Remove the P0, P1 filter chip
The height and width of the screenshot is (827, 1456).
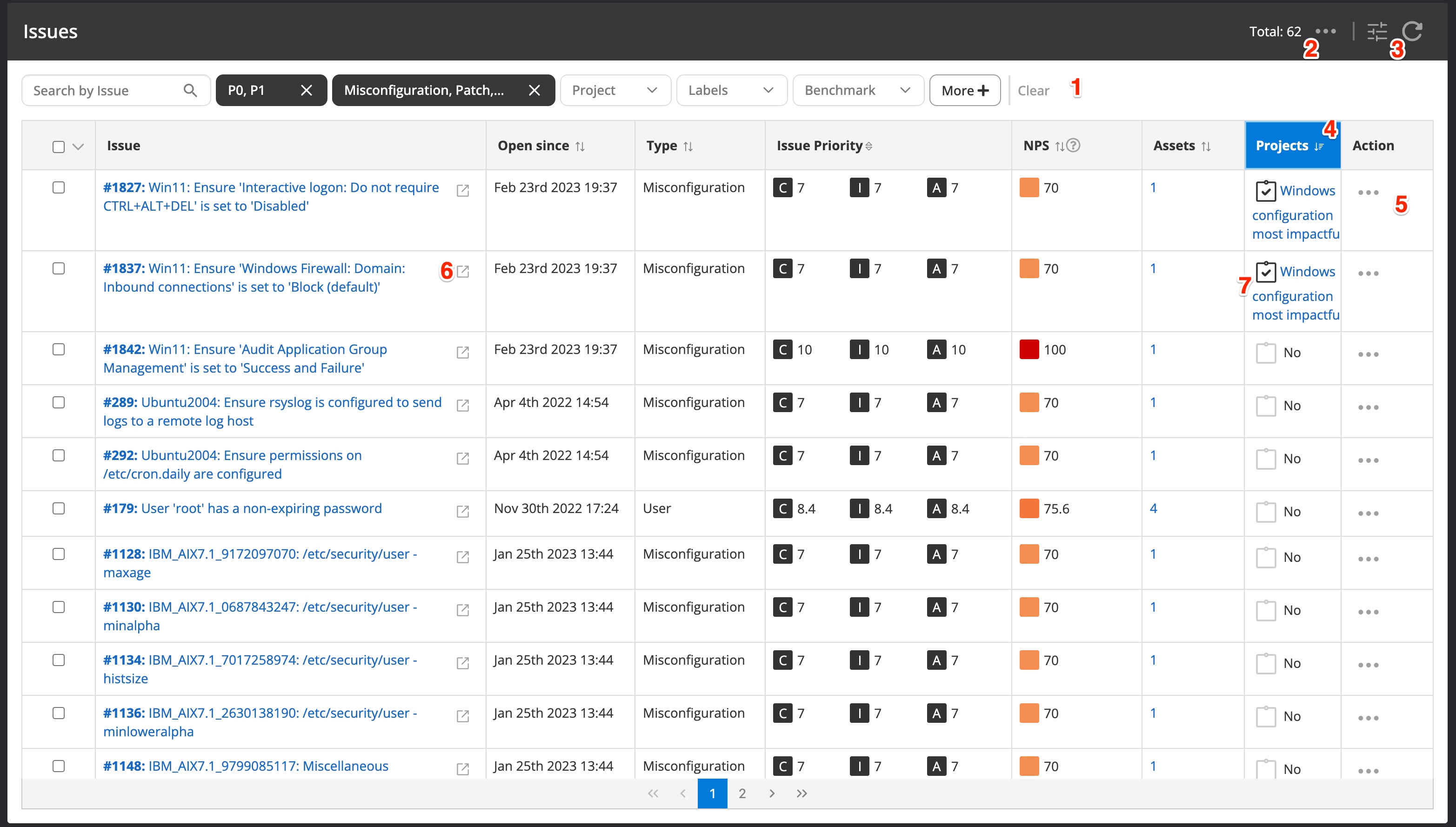(x=306, y=90)
